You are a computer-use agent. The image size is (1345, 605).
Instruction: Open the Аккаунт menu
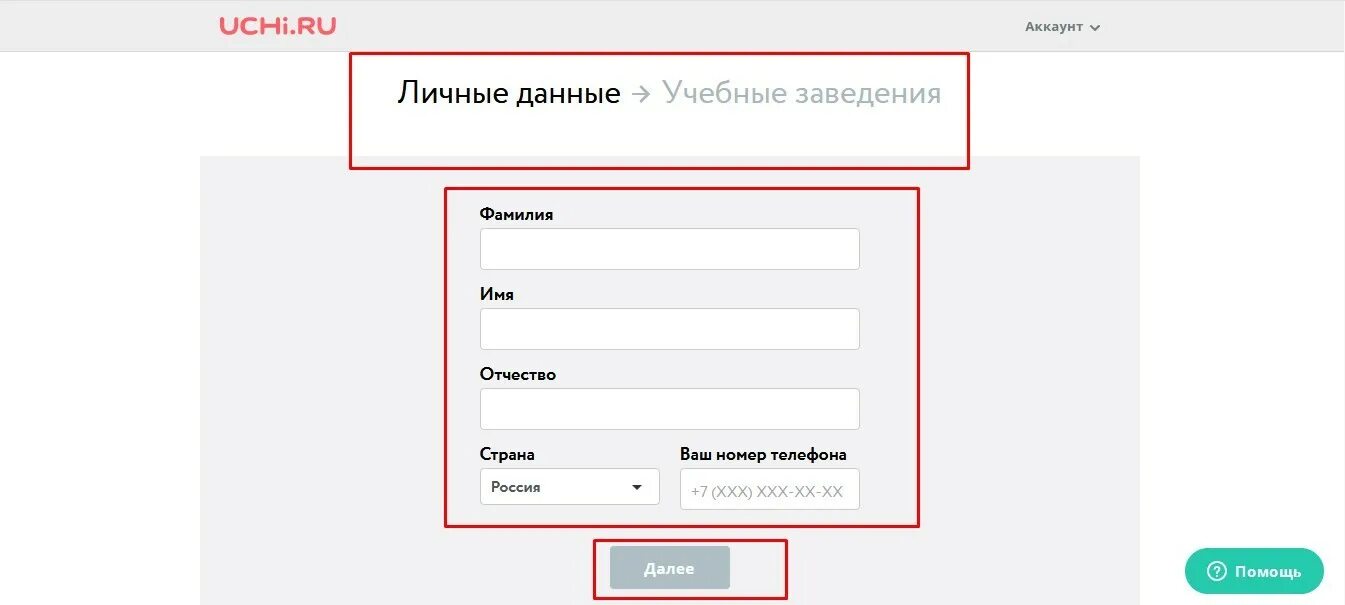1062,27
